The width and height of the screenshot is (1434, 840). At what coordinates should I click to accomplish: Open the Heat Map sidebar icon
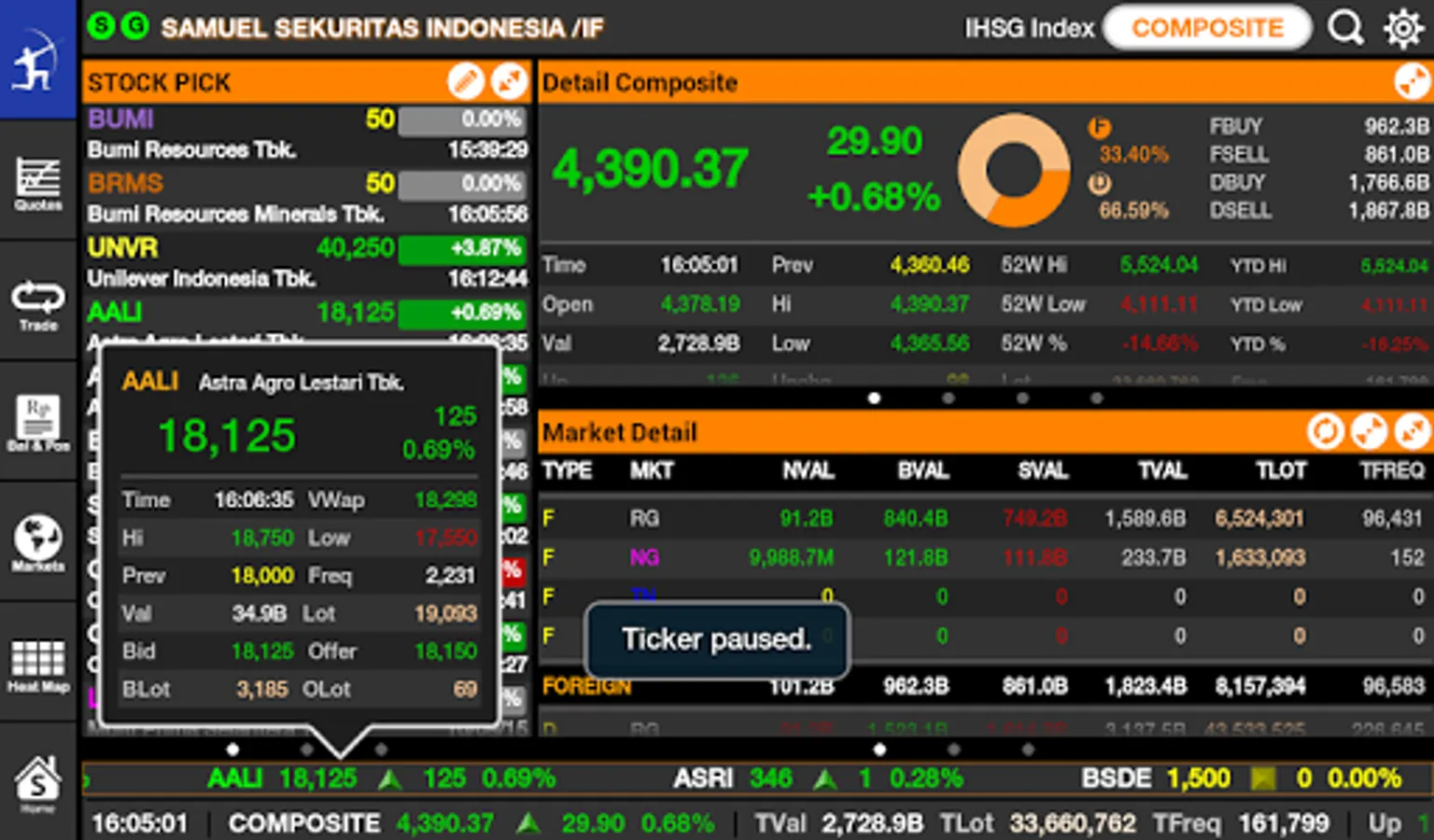(x=37, y=665)
